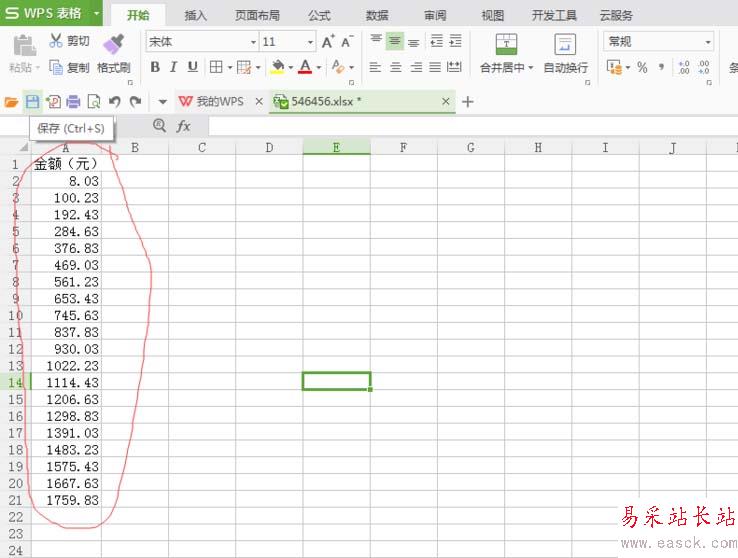Expand the 合并居中 dropdown arrow
Image resolution: width=738 pixels, height=558 pixels.
[531, 68]
